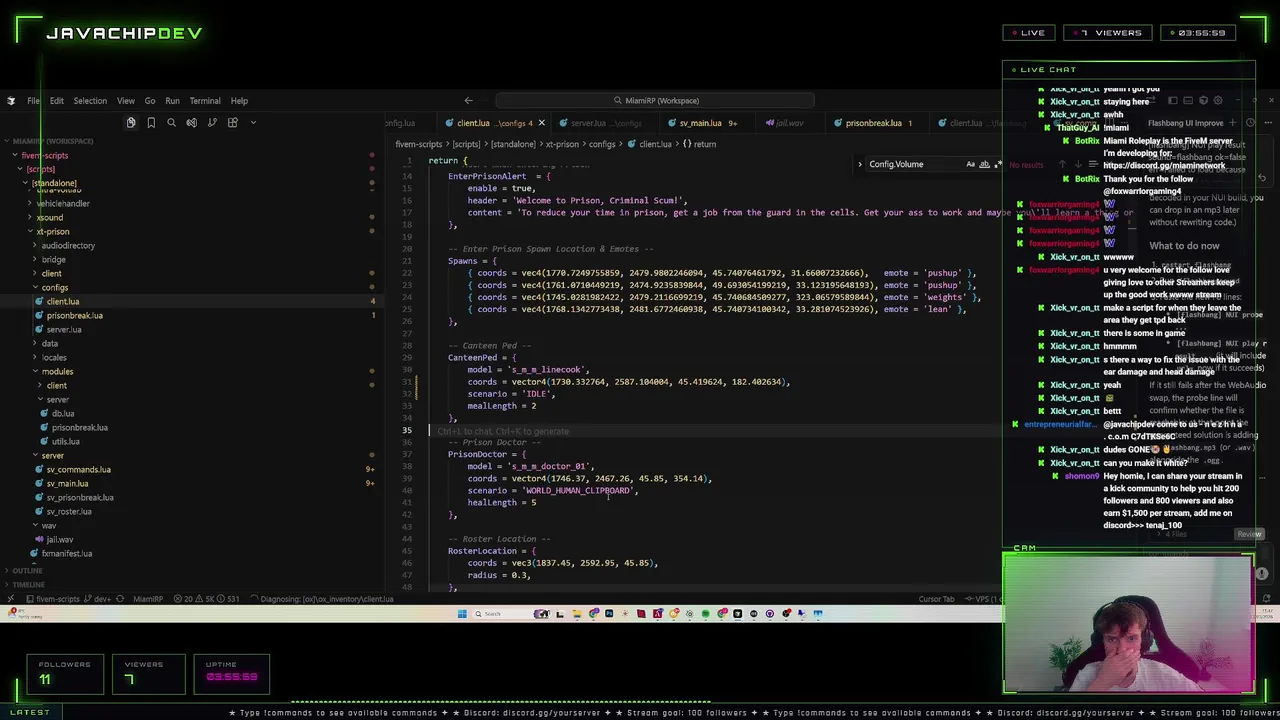Open the Go menu
Viewport: 1280px width, 720px height.
149,101
